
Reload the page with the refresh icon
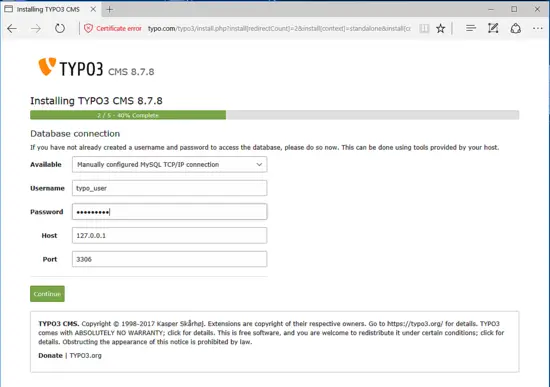tap(60, 28)
